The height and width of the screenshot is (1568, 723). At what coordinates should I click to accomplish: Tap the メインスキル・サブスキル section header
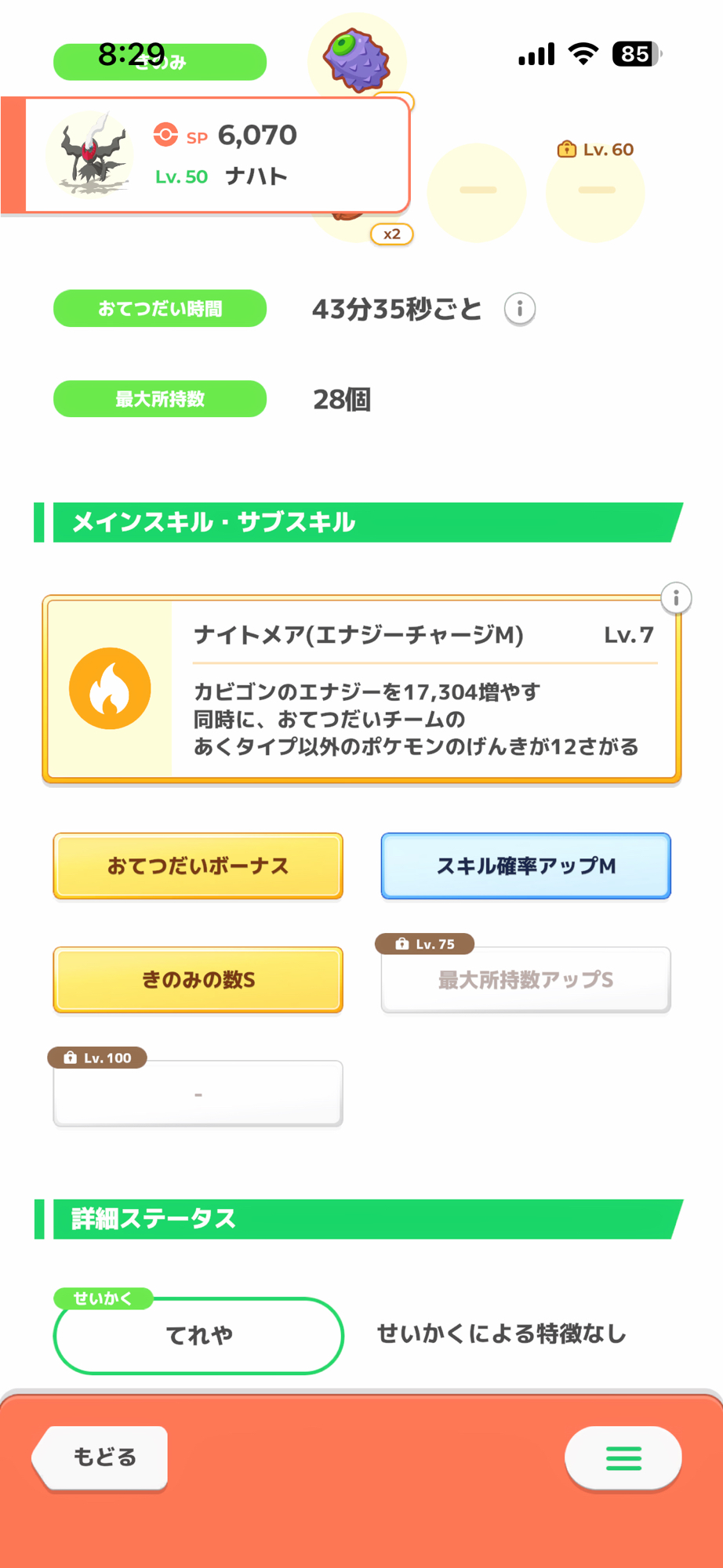(x=361, y=522)
